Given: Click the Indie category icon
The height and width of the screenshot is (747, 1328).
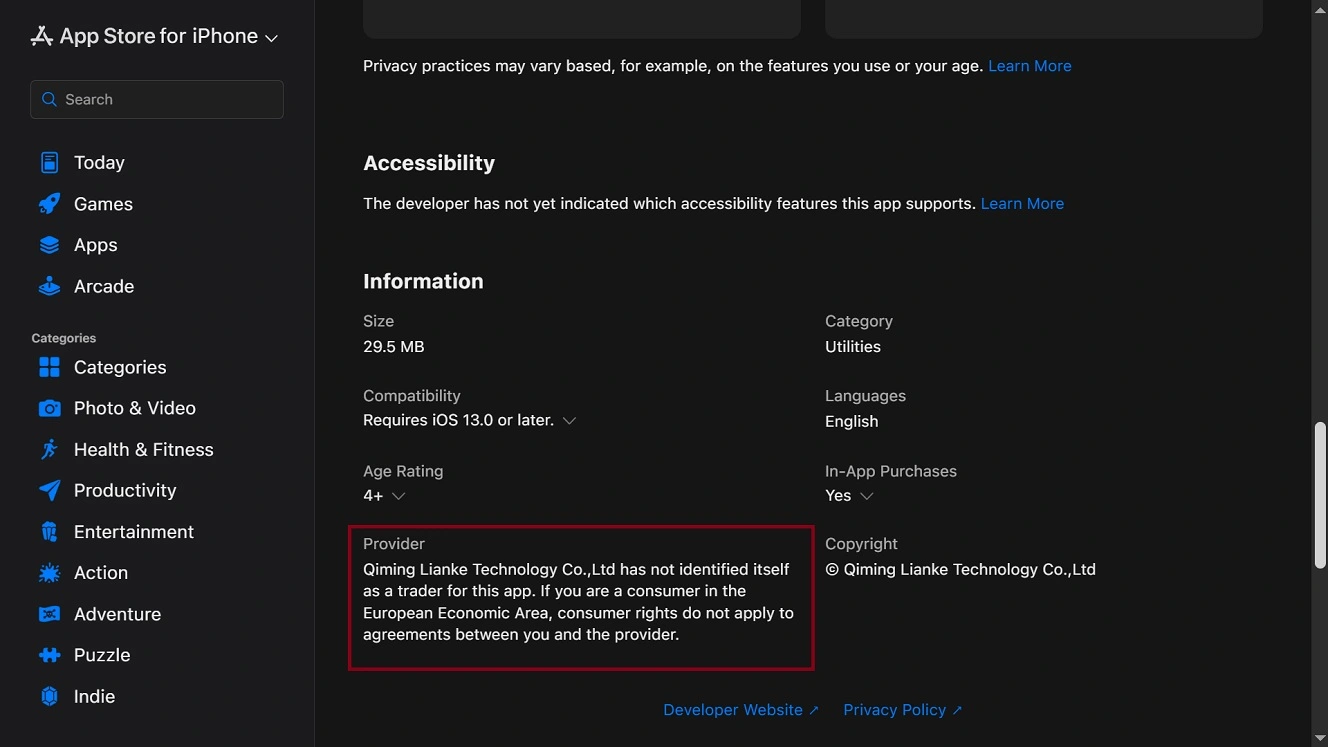Looking at the screenshot, I should point(49,696).
